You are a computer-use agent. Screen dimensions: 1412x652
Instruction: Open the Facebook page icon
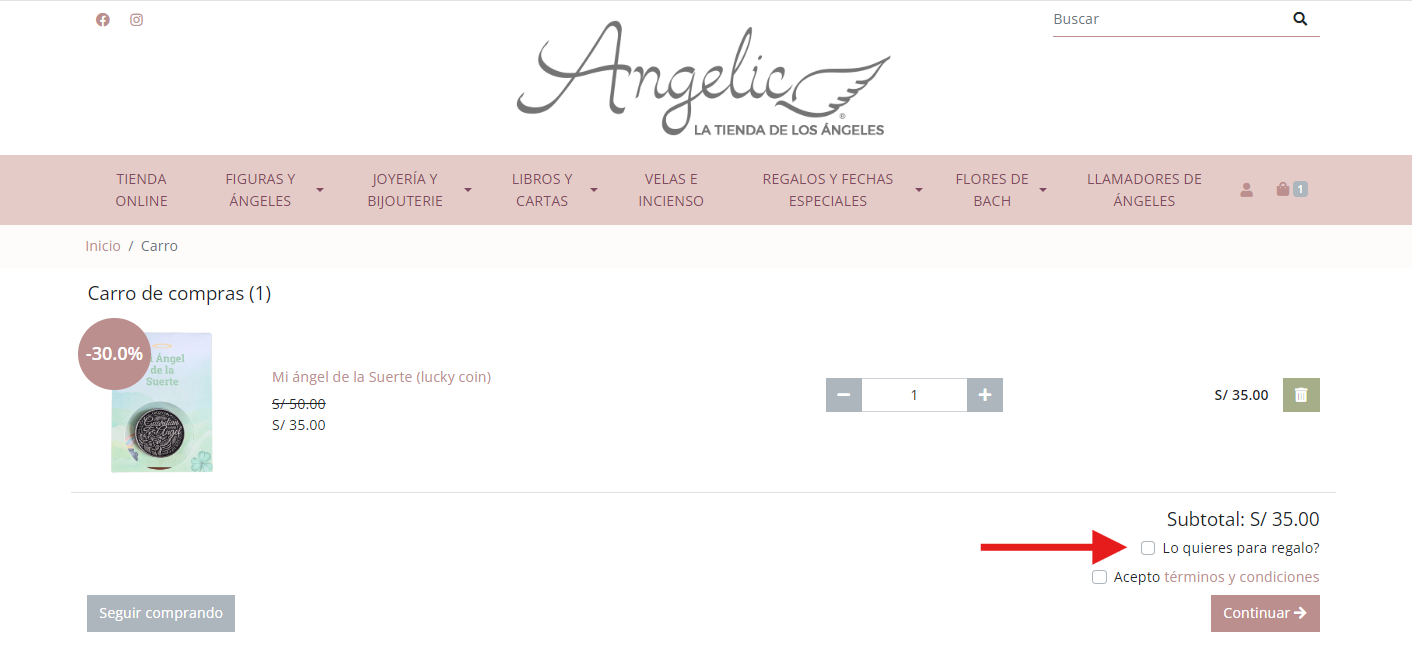(x=102, y=19)
